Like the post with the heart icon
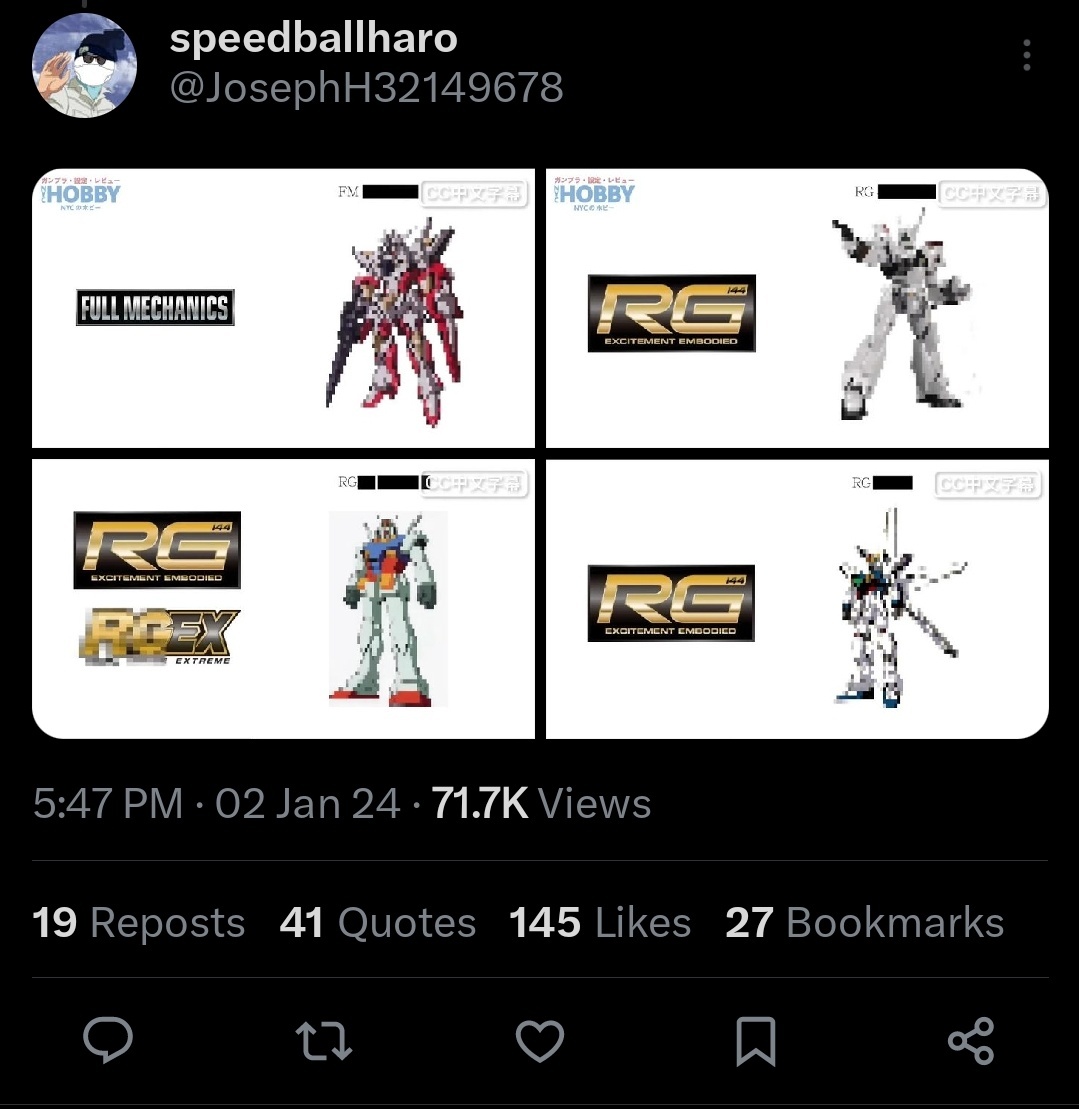This screenshot has height=1109, width=1079. pos(540,1040)
